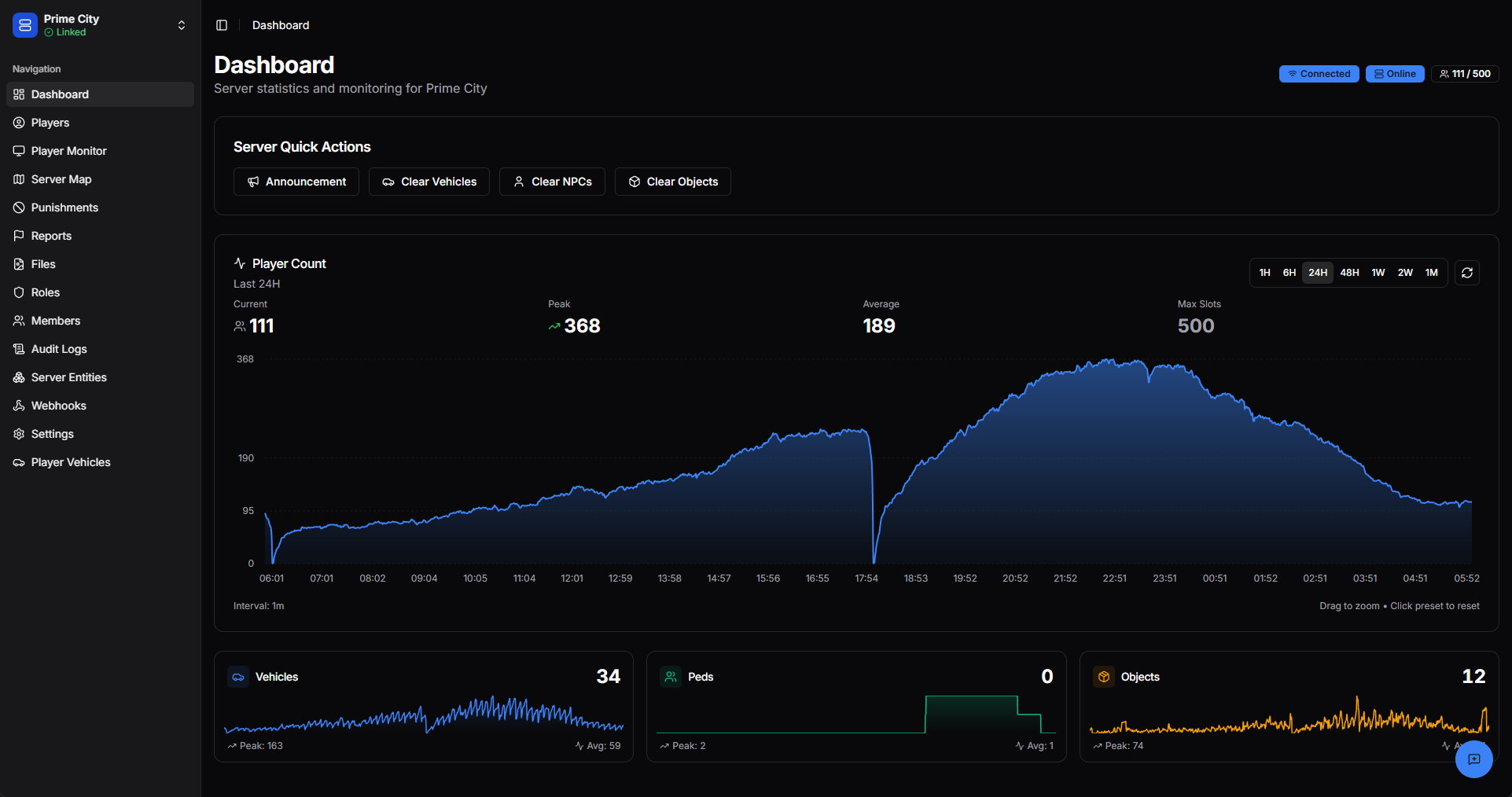
Task: Click the Prime City server logo icon
Action: [25, 25]
